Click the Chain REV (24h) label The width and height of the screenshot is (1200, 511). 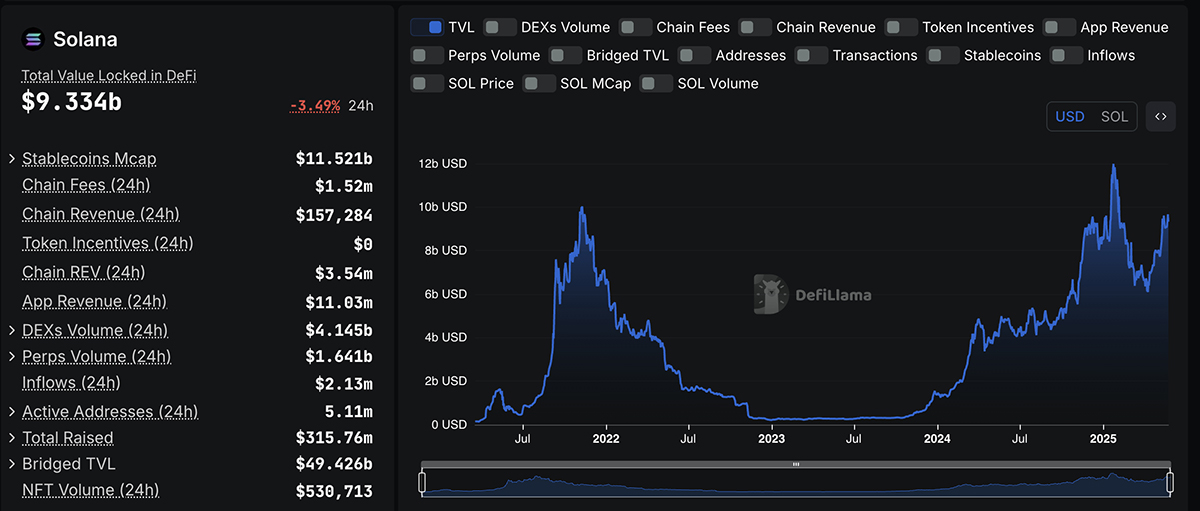84,272
